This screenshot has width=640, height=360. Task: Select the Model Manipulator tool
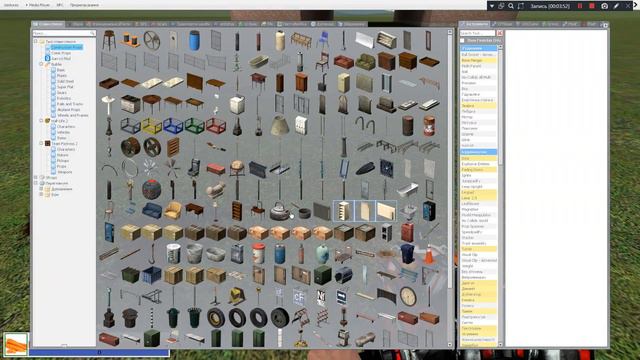478,215
